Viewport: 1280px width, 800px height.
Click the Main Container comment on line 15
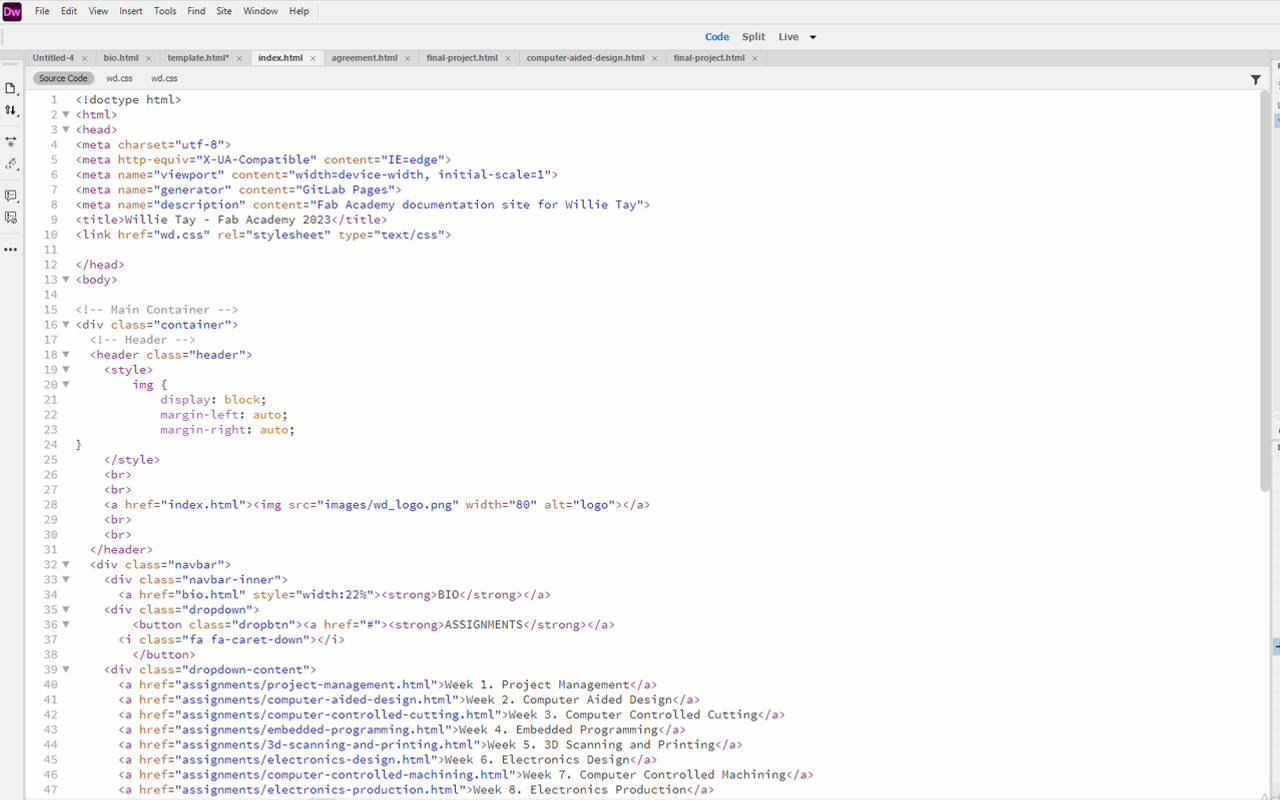[x=157, y=310]
